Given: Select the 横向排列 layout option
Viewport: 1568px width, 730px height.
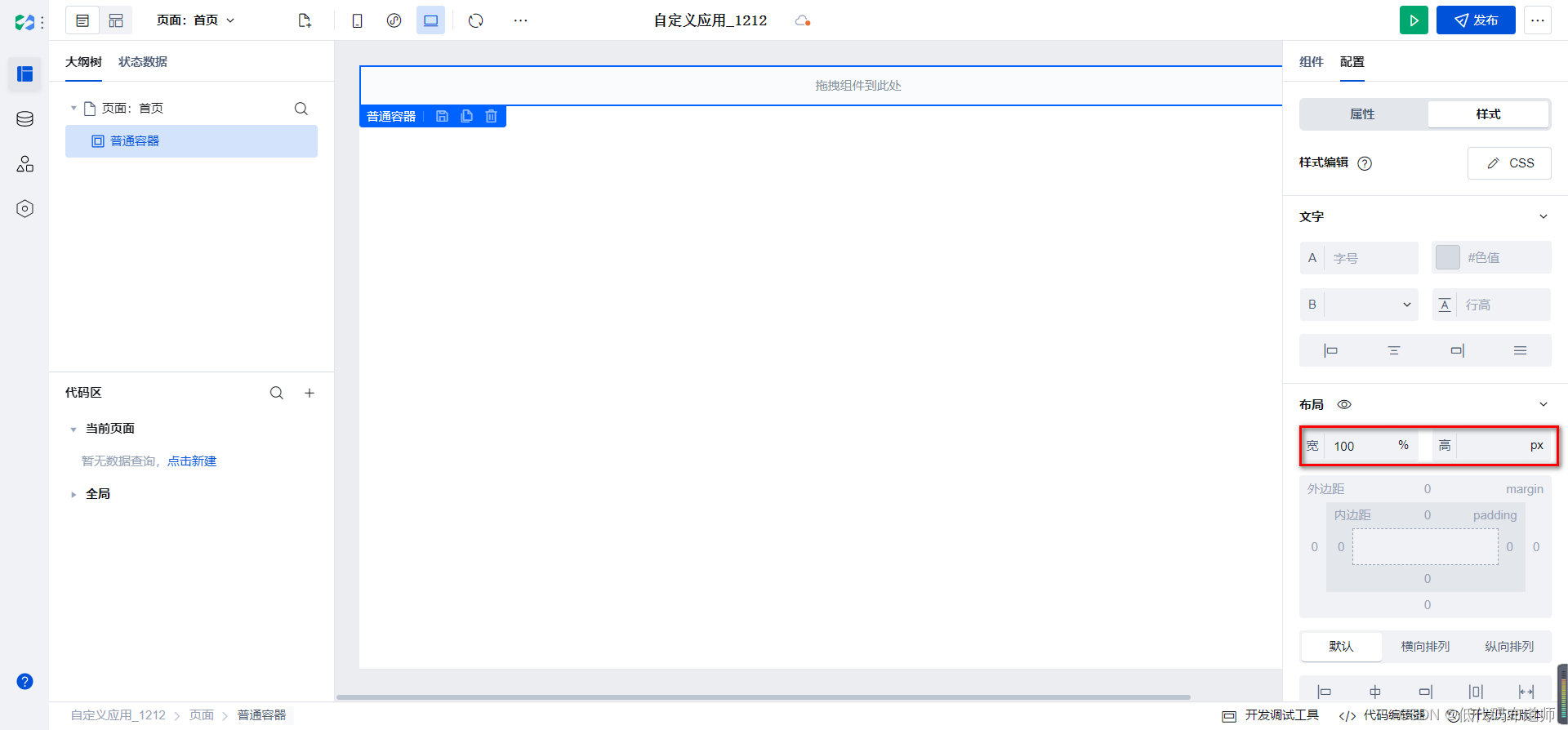Looking at the screenshot, I should [1425, 647].
